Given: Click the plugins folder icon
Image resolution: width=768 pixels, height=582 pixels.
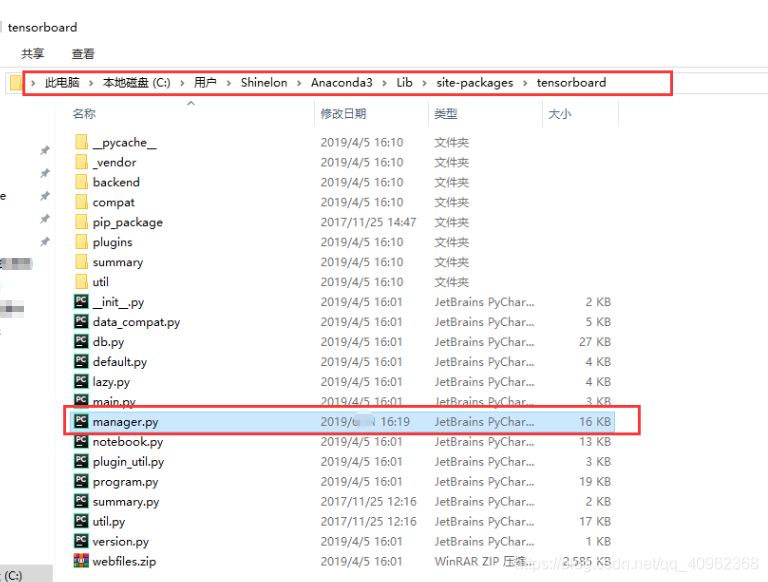Looking at the screenshot, I should [81, 242].
